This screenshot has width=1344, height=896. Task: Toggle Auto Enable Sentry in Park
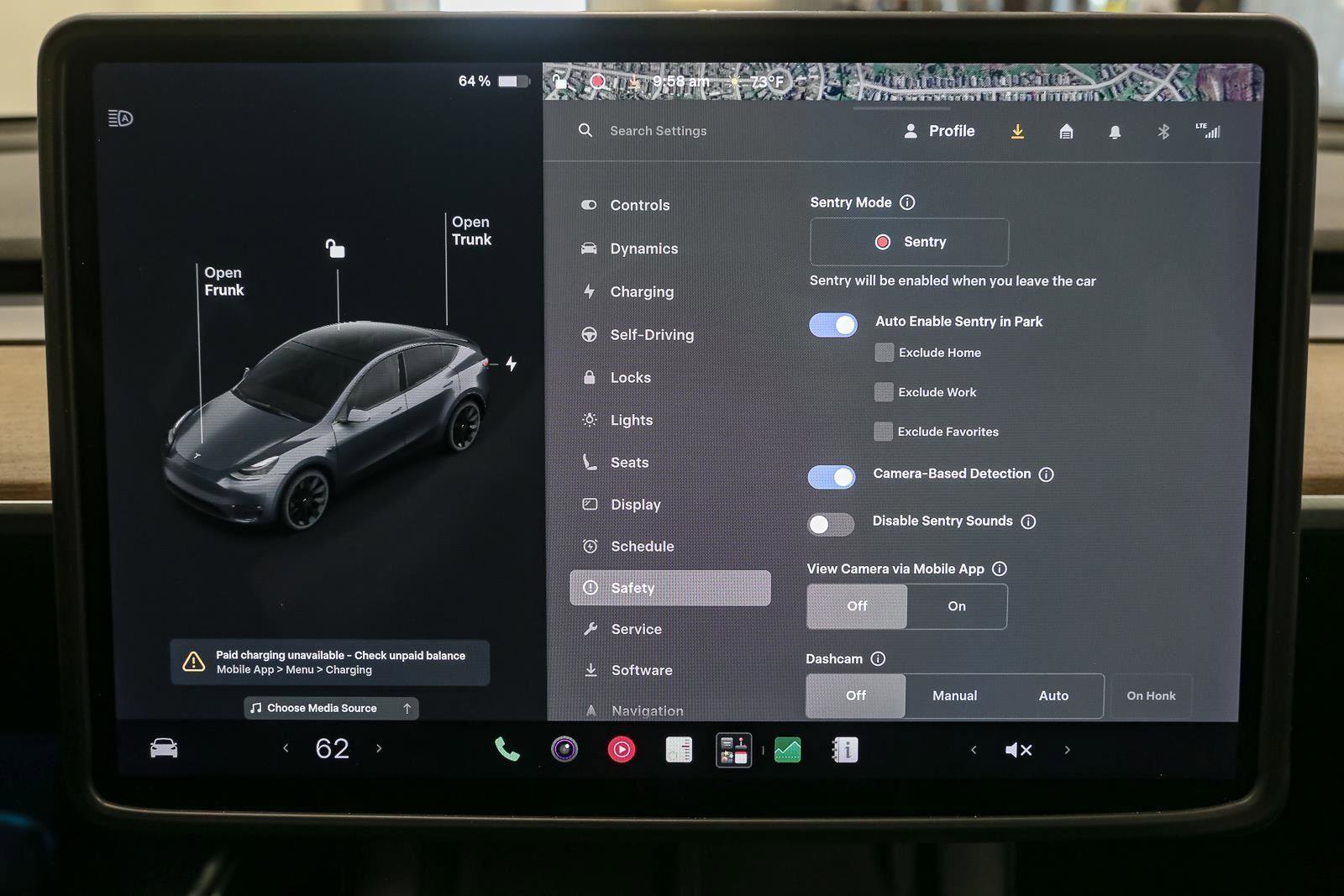pos(833,324)
